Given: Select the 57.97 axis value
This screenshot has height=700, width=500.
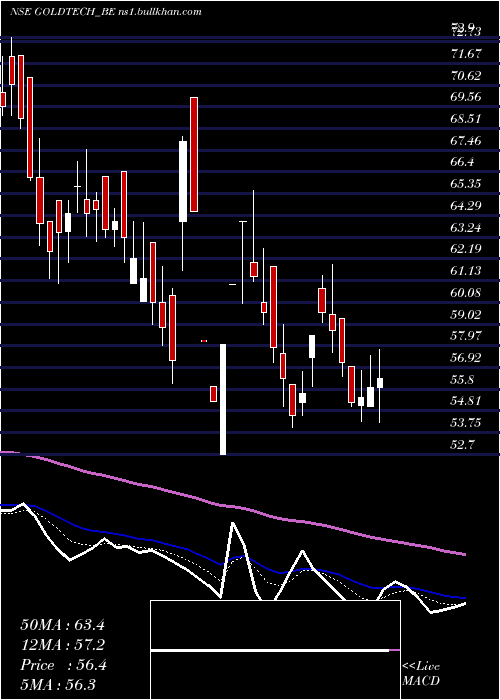Looking at the screenshot, I should click(x=466, y=336).
